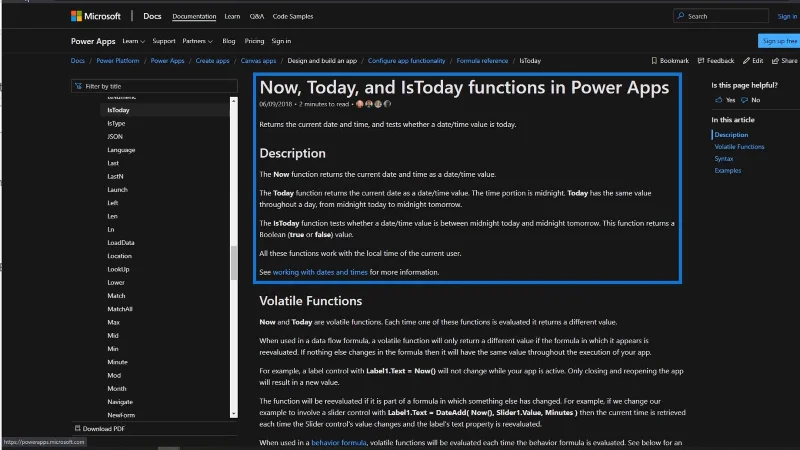This screenshot has height=450, width=800.
Task: Open working with dates and times link
Action: pos(320,272)
